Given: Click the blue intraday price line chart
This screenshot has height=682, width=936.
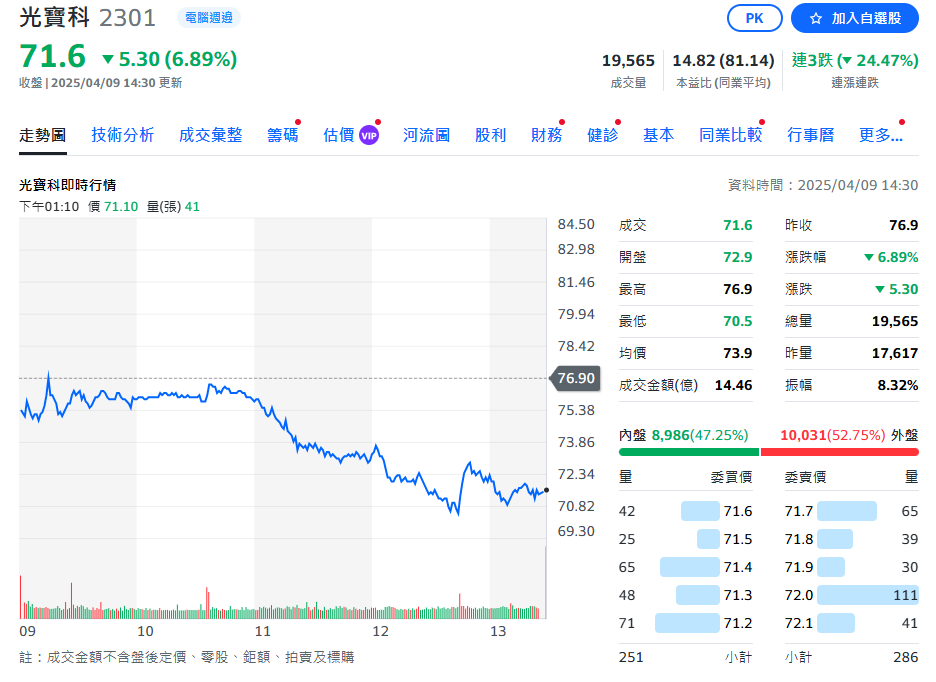Looking at the screenshot, I should click(283, 442).
